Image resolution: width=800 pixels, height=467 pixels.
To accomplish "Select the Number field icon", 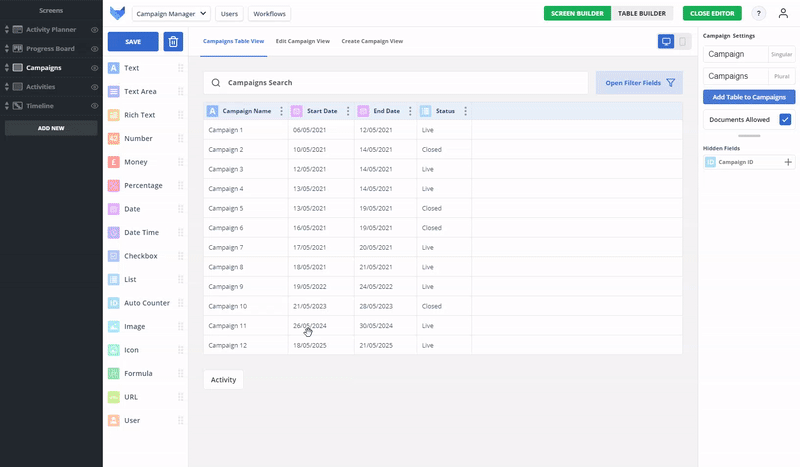I will click(x=114, y=138).
